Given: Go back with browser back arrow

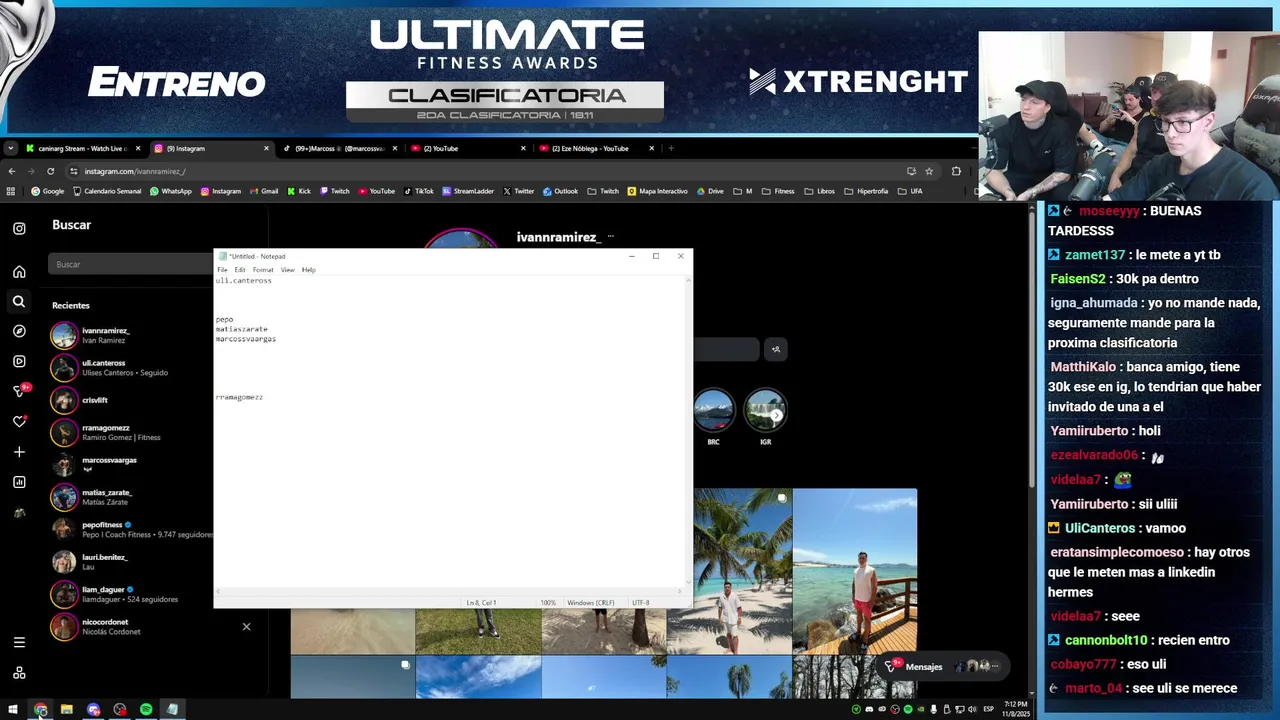Looking at the screenshot, I should coord(12,171).
